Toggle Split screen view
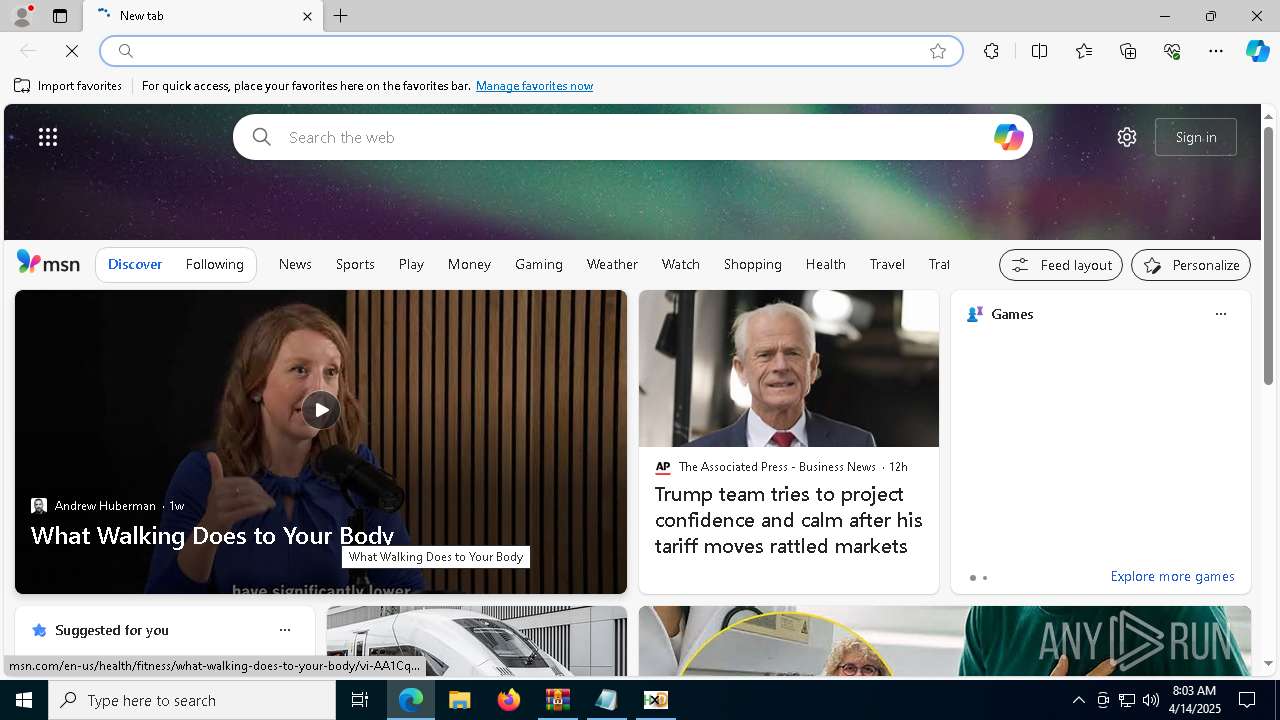The height and width of the screenshot is (720, 1280). [1039, 51]
